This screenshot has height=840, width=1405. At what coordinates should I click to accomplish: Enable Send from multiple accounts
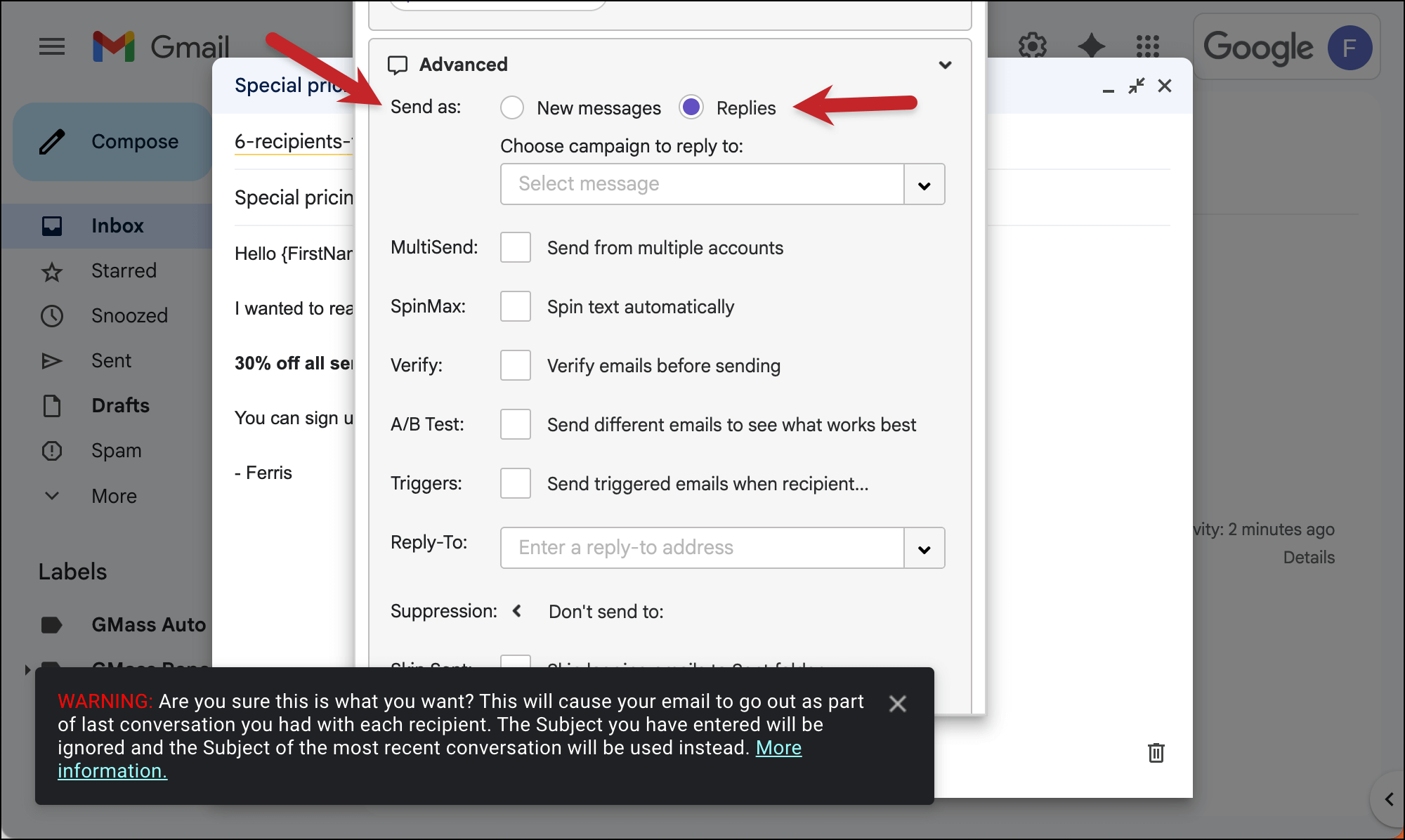[x=516, y=247]
